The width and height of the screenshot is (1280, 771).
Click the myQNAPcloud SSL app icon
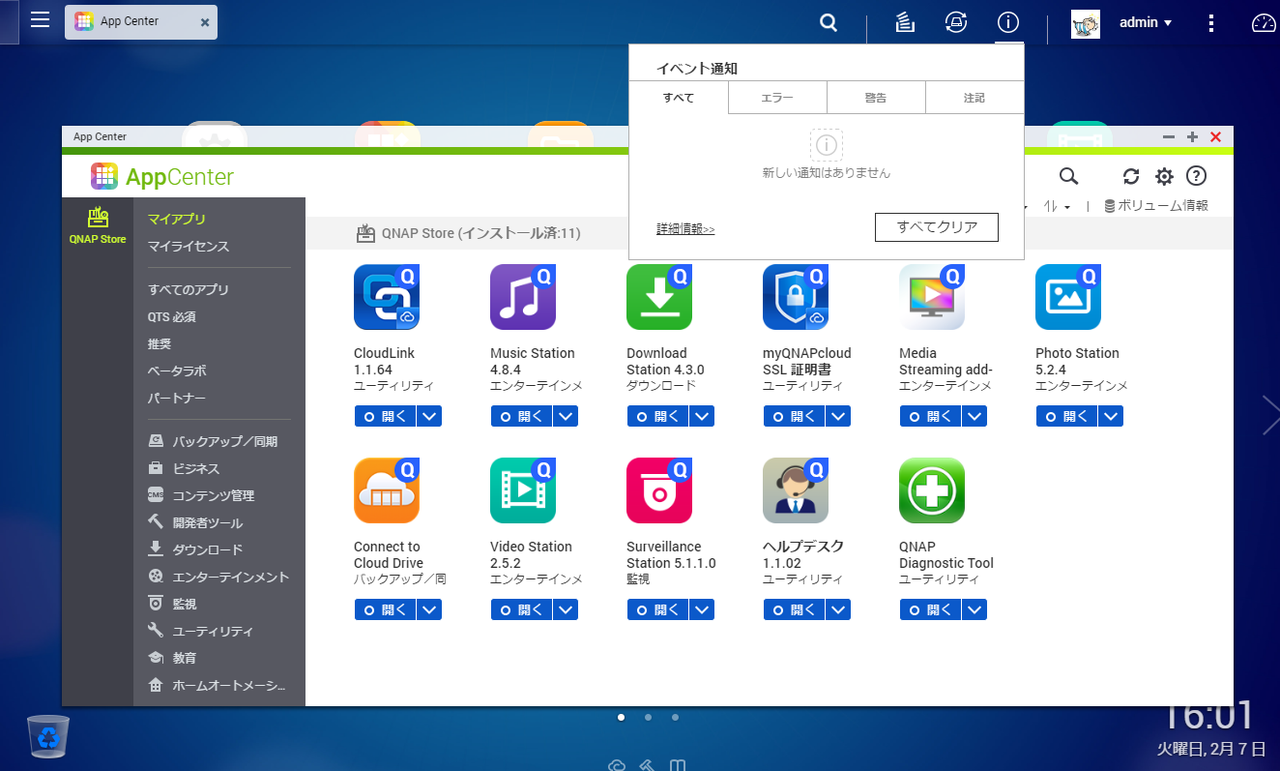point(796,297)
